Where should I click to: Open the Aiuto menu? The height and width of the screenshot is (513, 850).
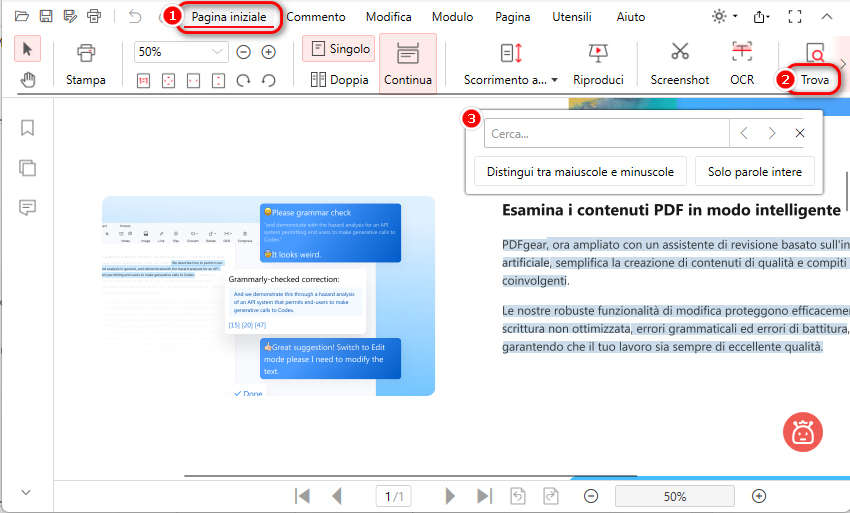[631, 17]
